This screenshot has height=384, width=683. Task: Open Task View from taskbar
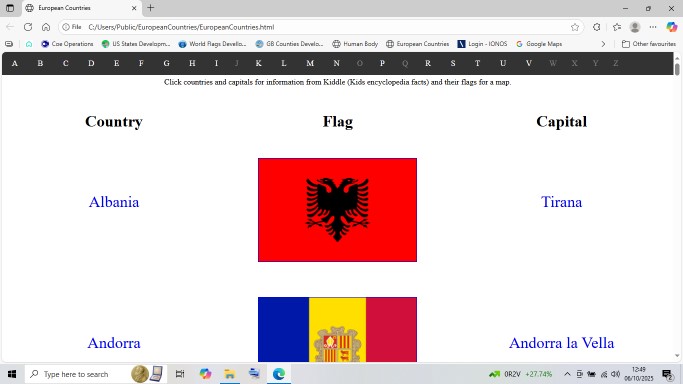[x=180, y=374]
